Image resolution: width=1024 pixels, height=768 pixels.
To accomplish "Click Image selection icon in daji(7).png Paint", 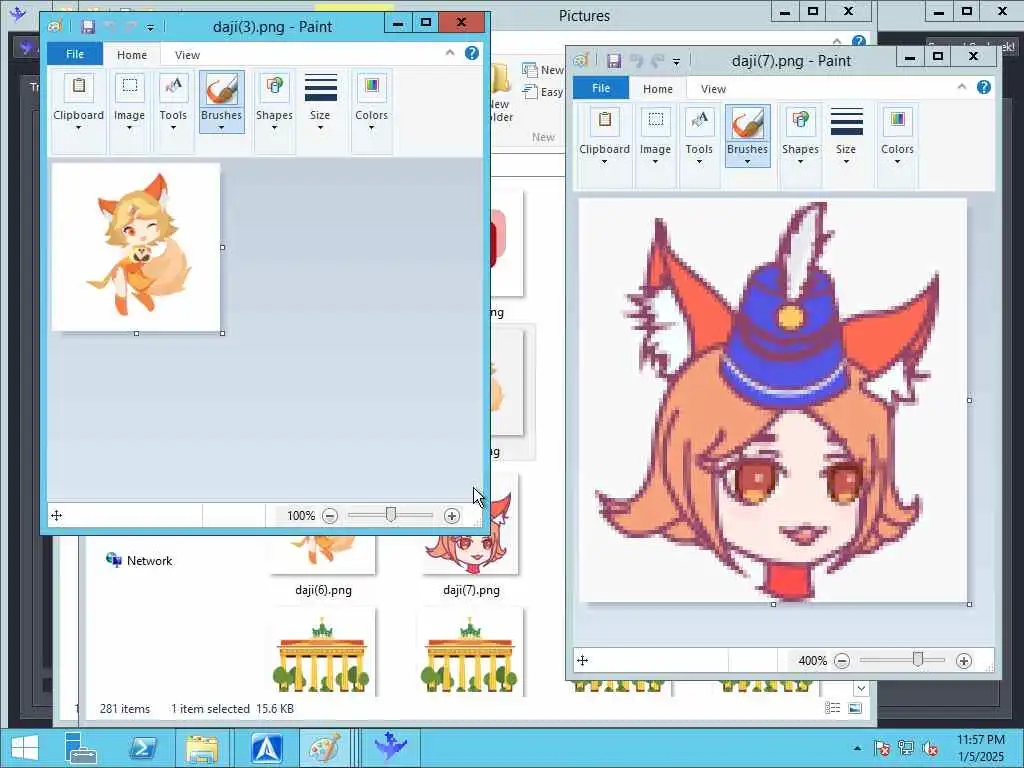I will (x=656, y=120).
